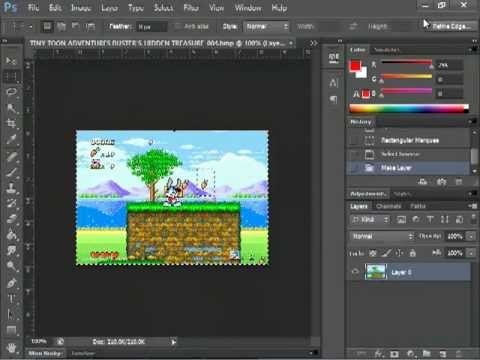Open the Window menu
Screen dimensions: 480x360
(248, 7)
